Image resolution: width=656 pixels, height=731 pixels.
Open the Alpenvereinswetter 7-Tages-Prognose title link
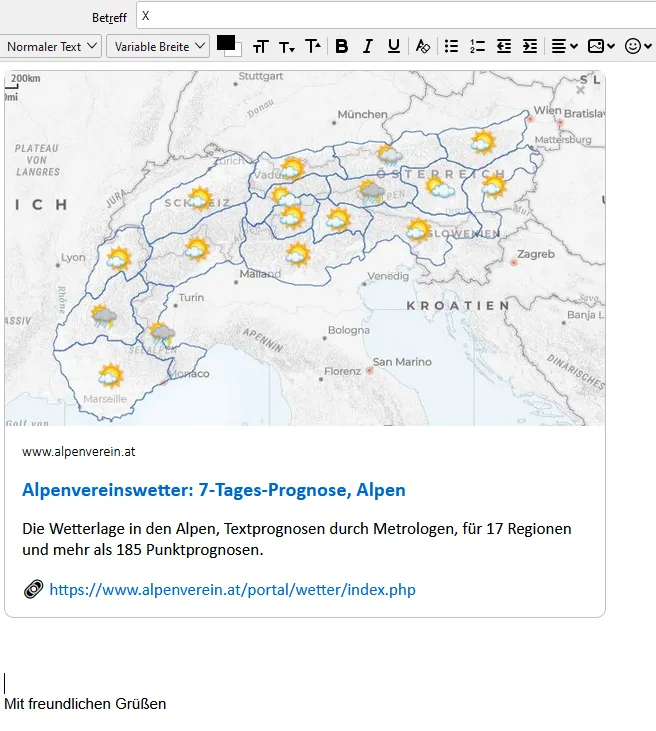click(x=214, y=490)
